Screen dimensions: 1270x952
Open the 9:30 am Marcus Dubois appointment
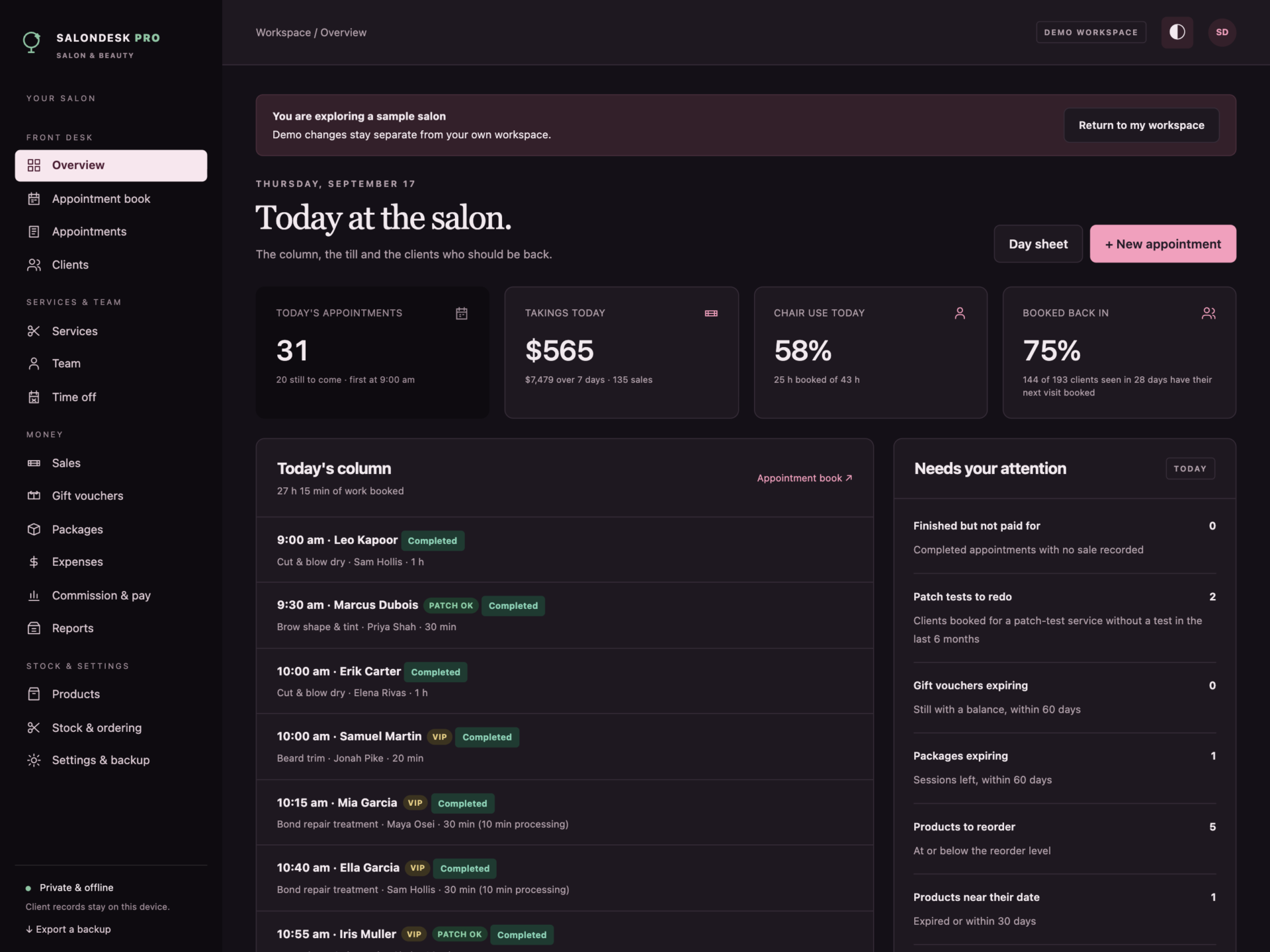point(564,615)
